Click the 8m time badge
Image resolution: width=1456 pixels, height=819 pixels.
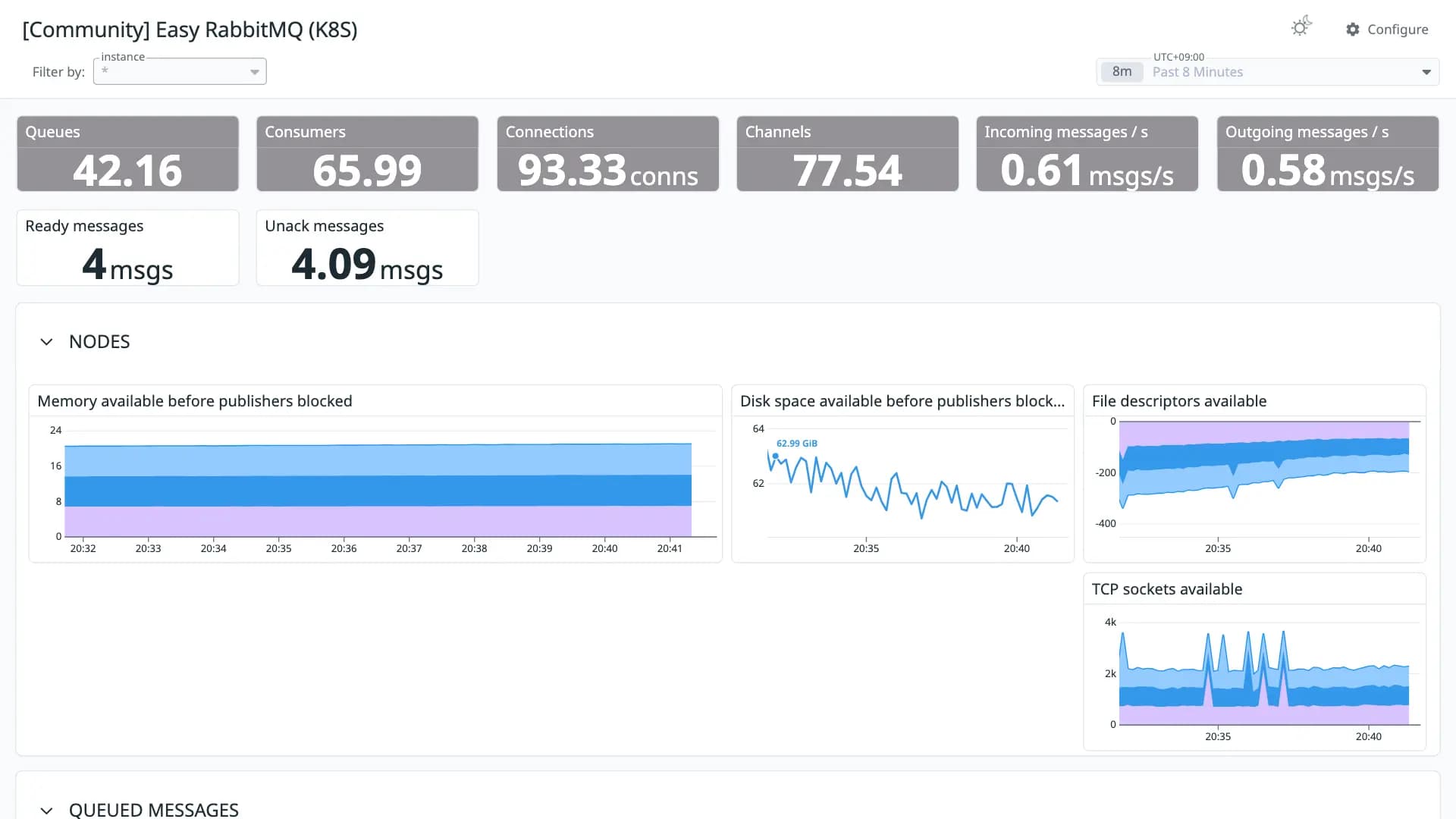tap(1122, 72)
